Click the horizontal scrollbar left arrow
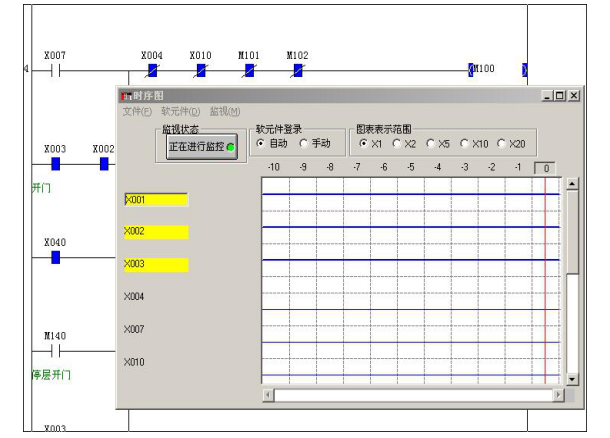The width and height of the screenshot is (610, 438). 268,395
